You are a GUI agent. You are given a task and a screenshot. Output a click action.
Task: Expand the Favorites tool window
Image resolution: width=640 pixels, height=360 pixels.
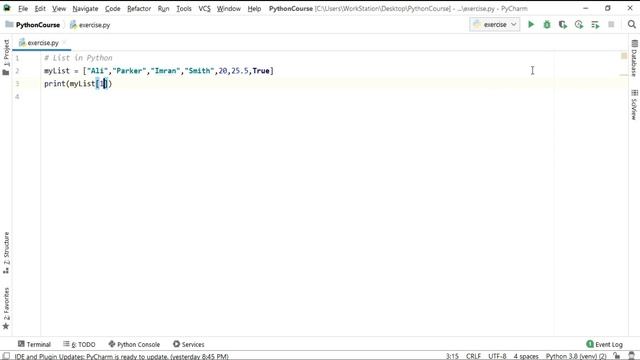tap(6, 309)
